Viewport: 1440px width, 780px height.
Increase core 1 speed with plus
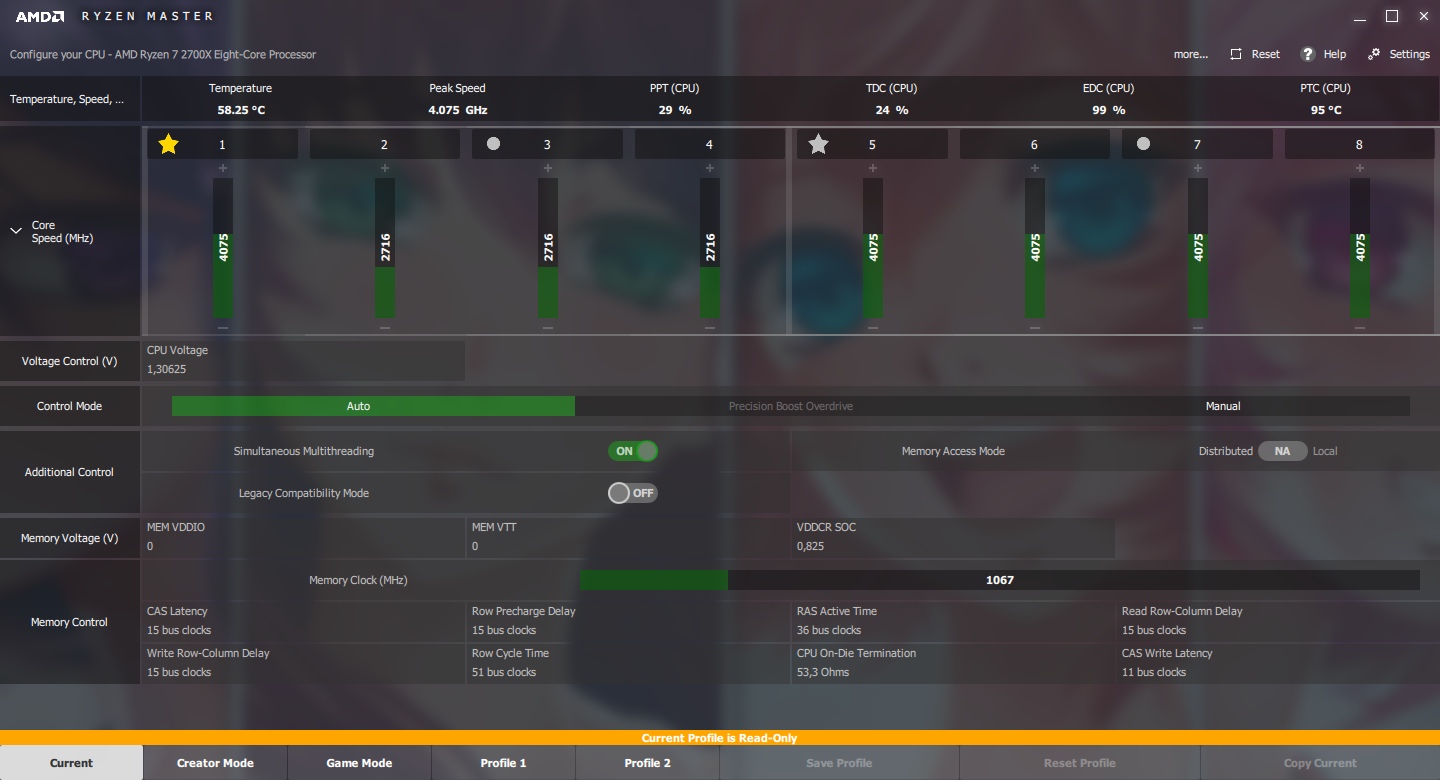coord(223,168)
